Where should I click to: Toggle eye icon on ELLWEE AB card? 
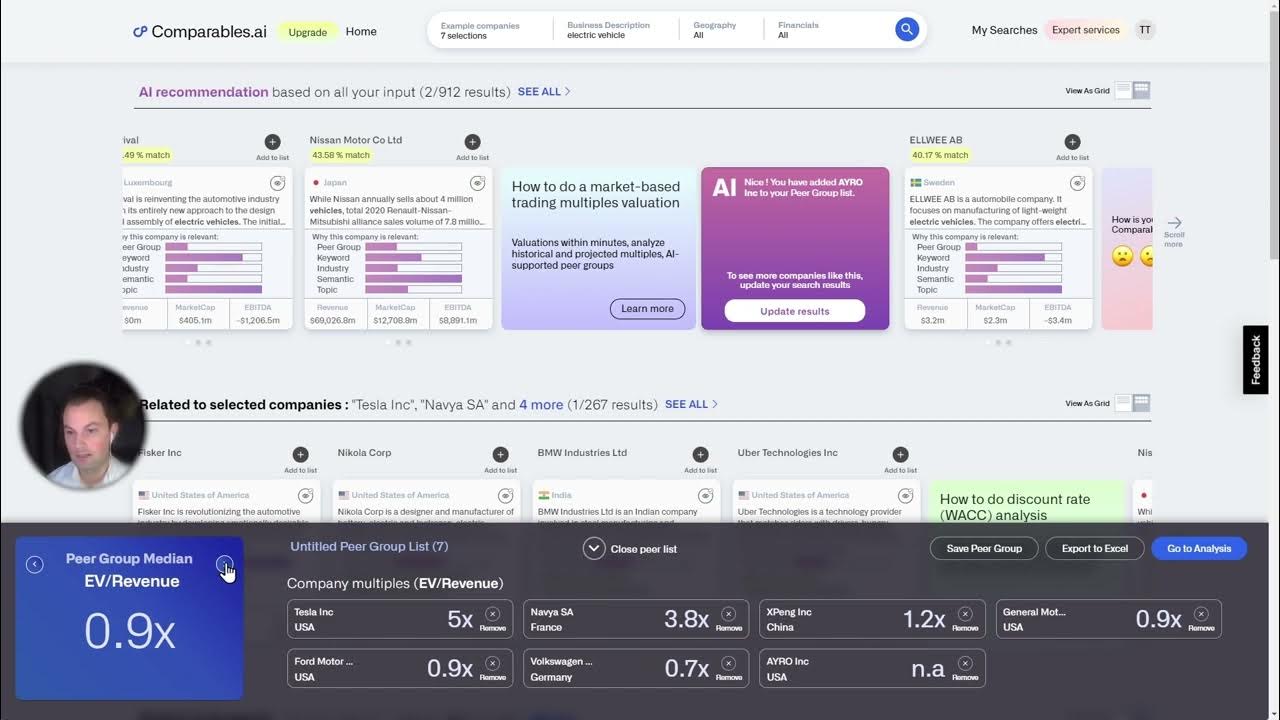pos(1077,183)
